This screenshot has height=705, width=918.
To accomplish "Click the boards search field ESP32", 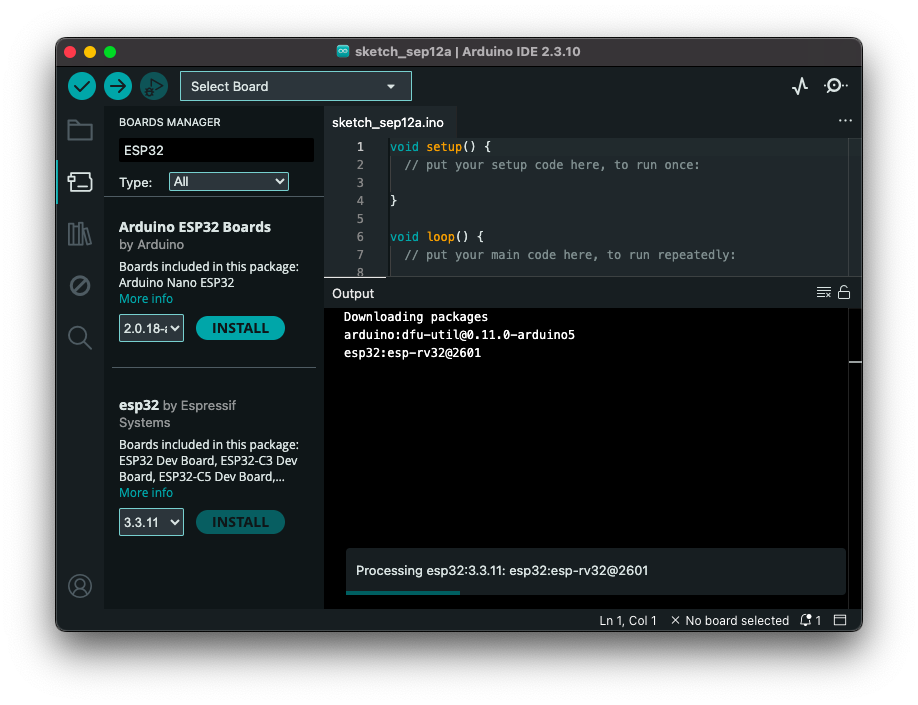I will pyautogui.click(x=216, y=150).
